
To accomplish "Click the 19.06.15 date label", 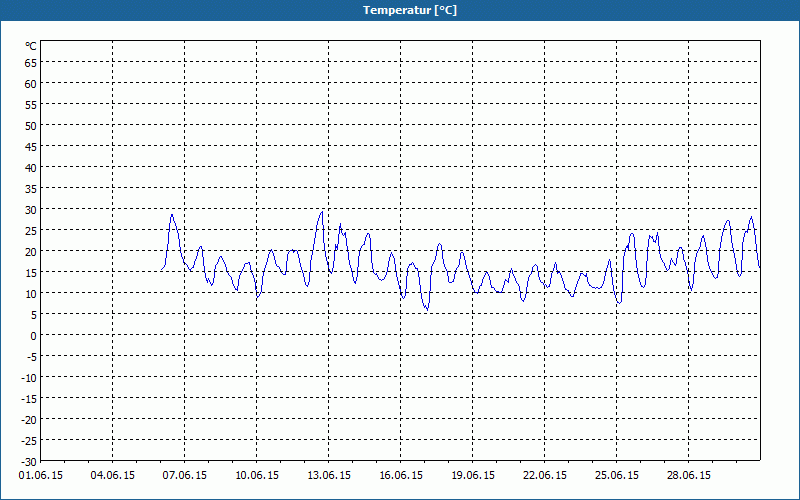I will tap(472, 476).
